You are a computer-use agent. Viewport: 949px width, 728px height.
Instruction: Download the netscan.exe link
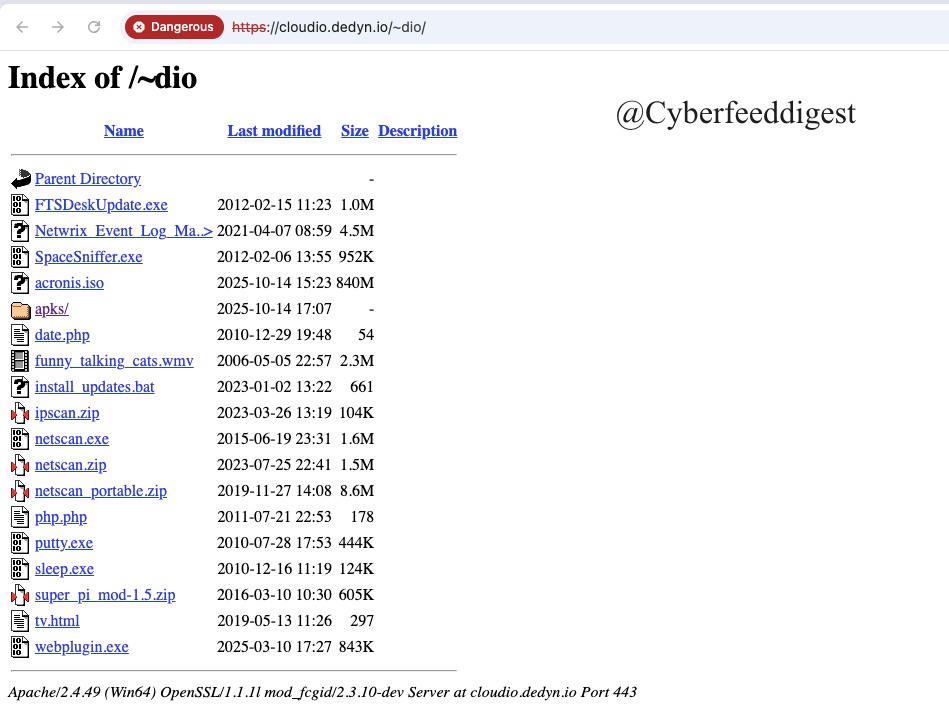(71, 439)
